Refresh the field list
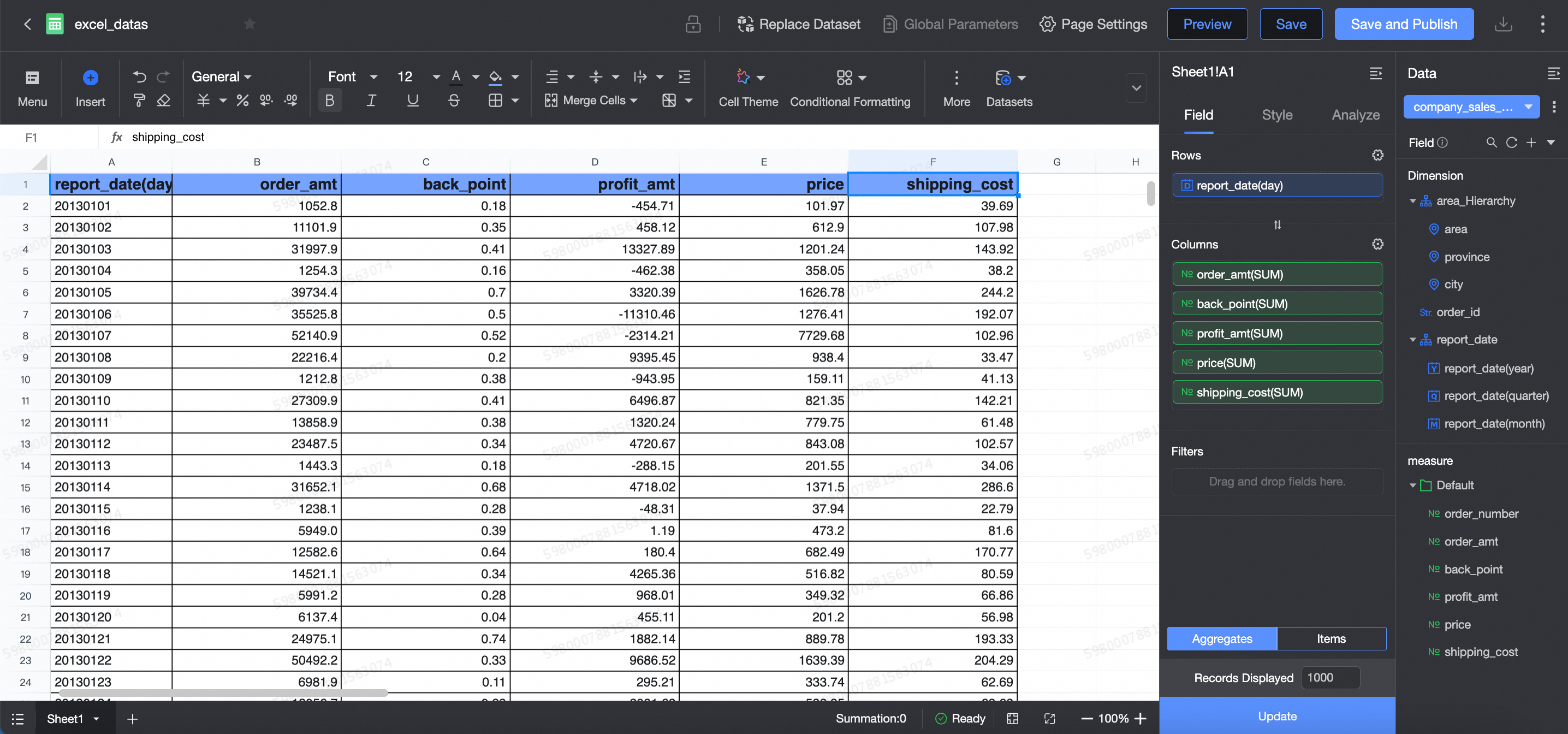Viewport: 1568px width, 734px height. (x=1511, y=143)
